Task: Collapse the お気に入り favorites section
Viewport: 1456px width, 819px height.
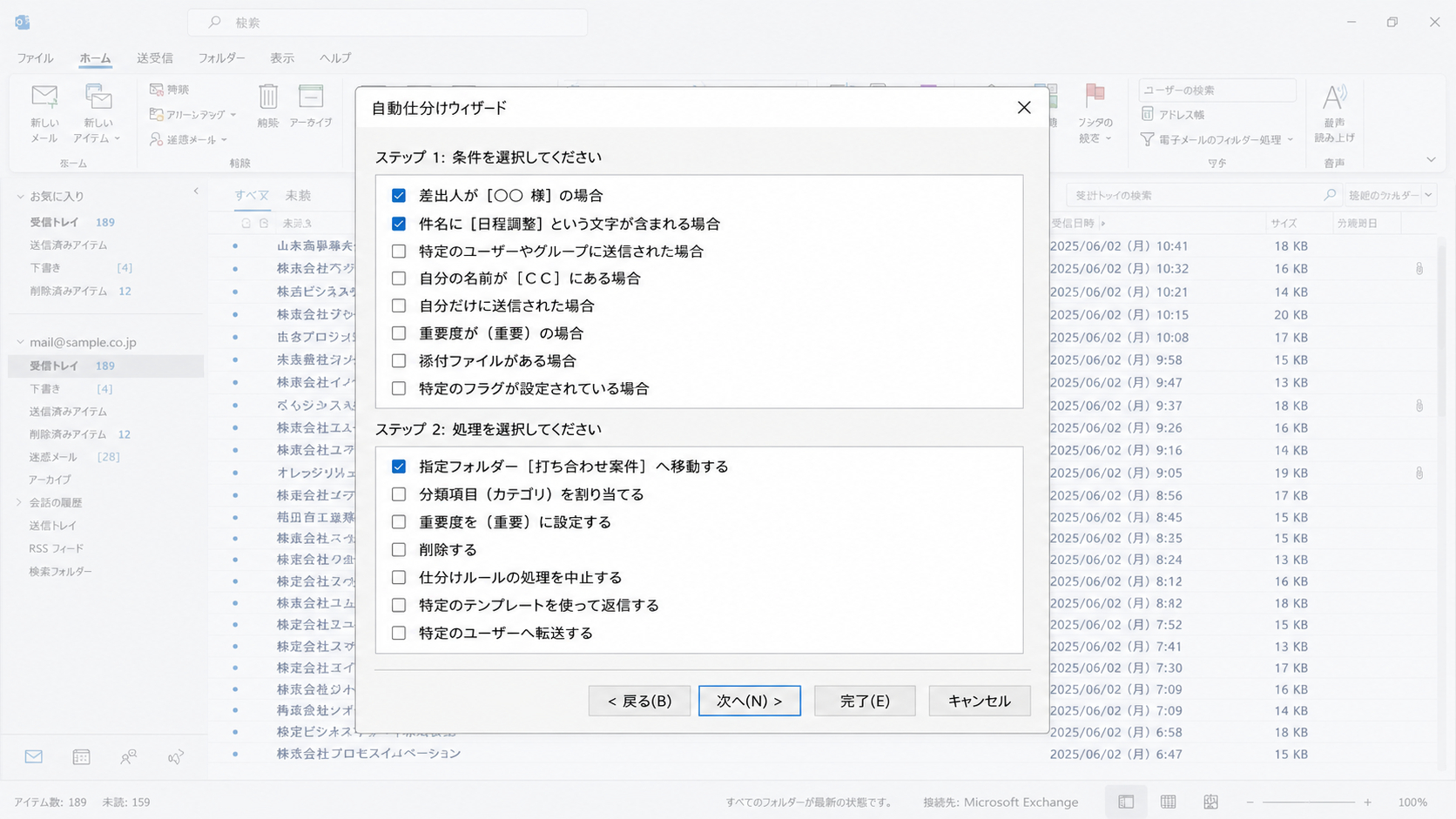Action: point(20,196)
